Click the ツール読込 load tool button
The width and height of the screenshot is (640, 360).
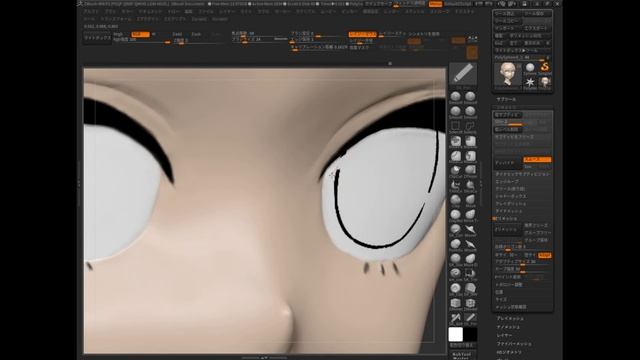tap(508, 13)
